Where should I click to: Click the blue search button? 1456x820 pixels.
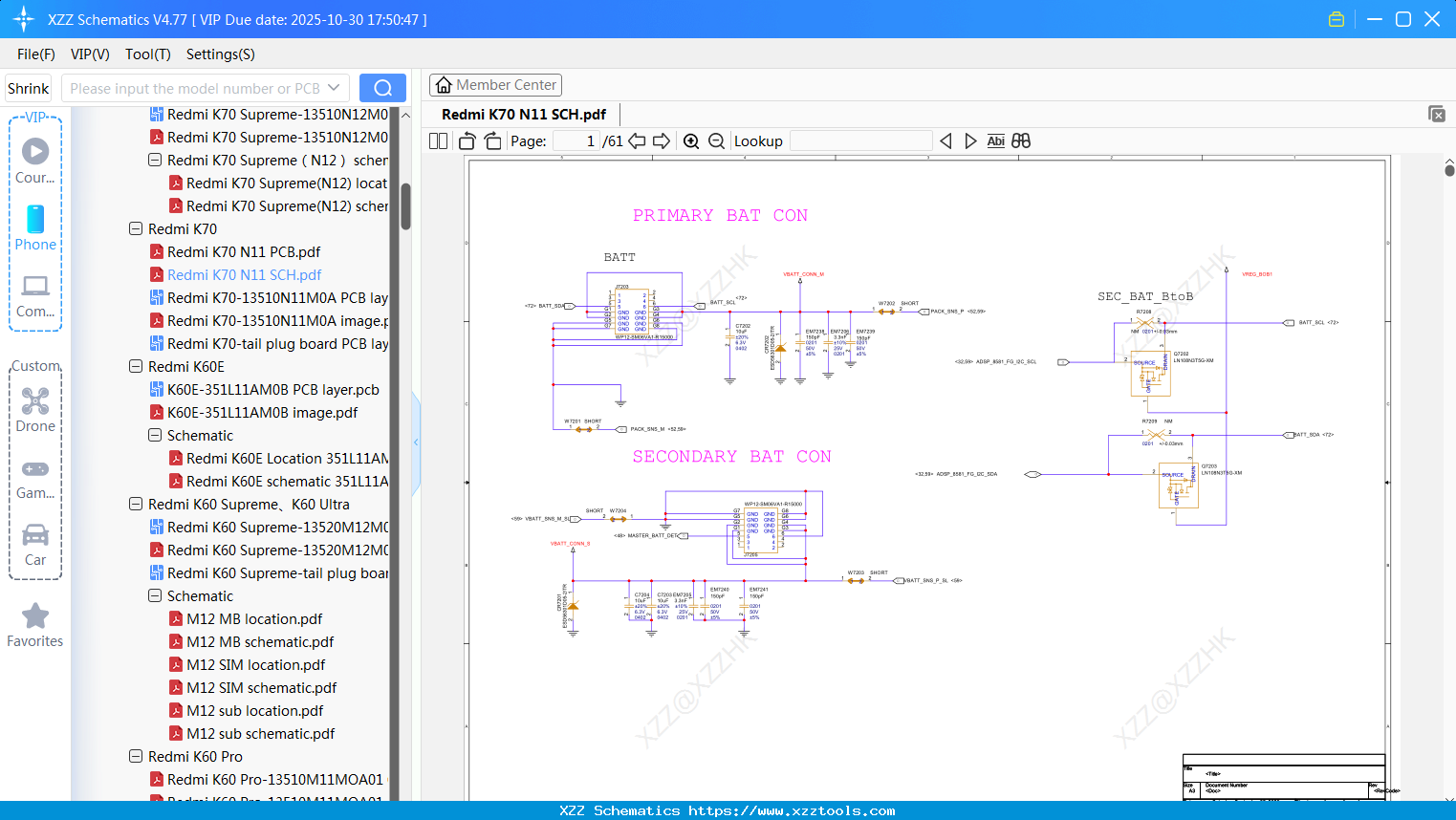point(382,88)
